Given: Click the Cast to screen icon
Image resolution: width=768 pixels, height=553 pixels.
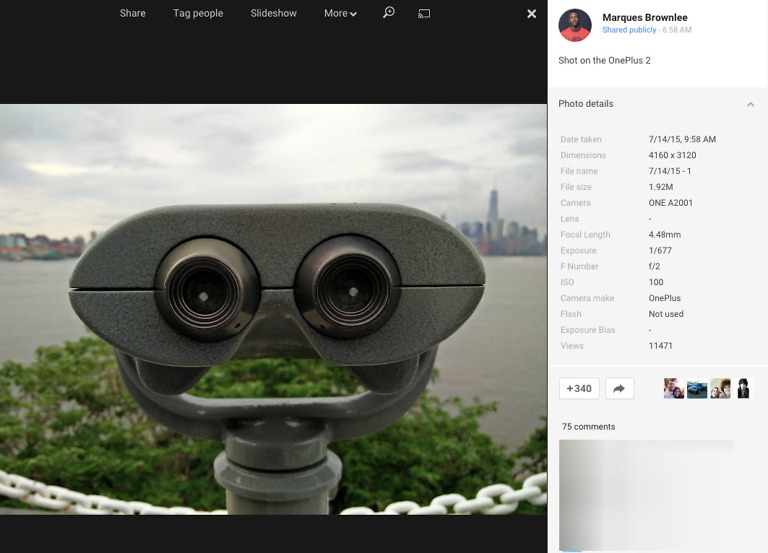Looking at the screenshot, I should [x=424, y=13].
